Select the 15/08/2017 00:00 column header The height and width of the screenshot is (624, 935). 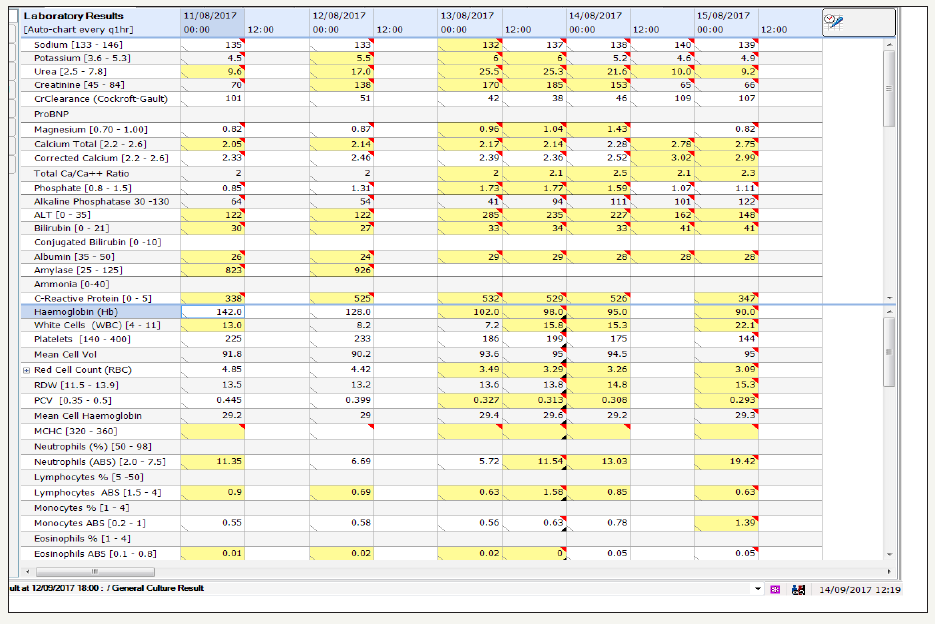(726, 23)
